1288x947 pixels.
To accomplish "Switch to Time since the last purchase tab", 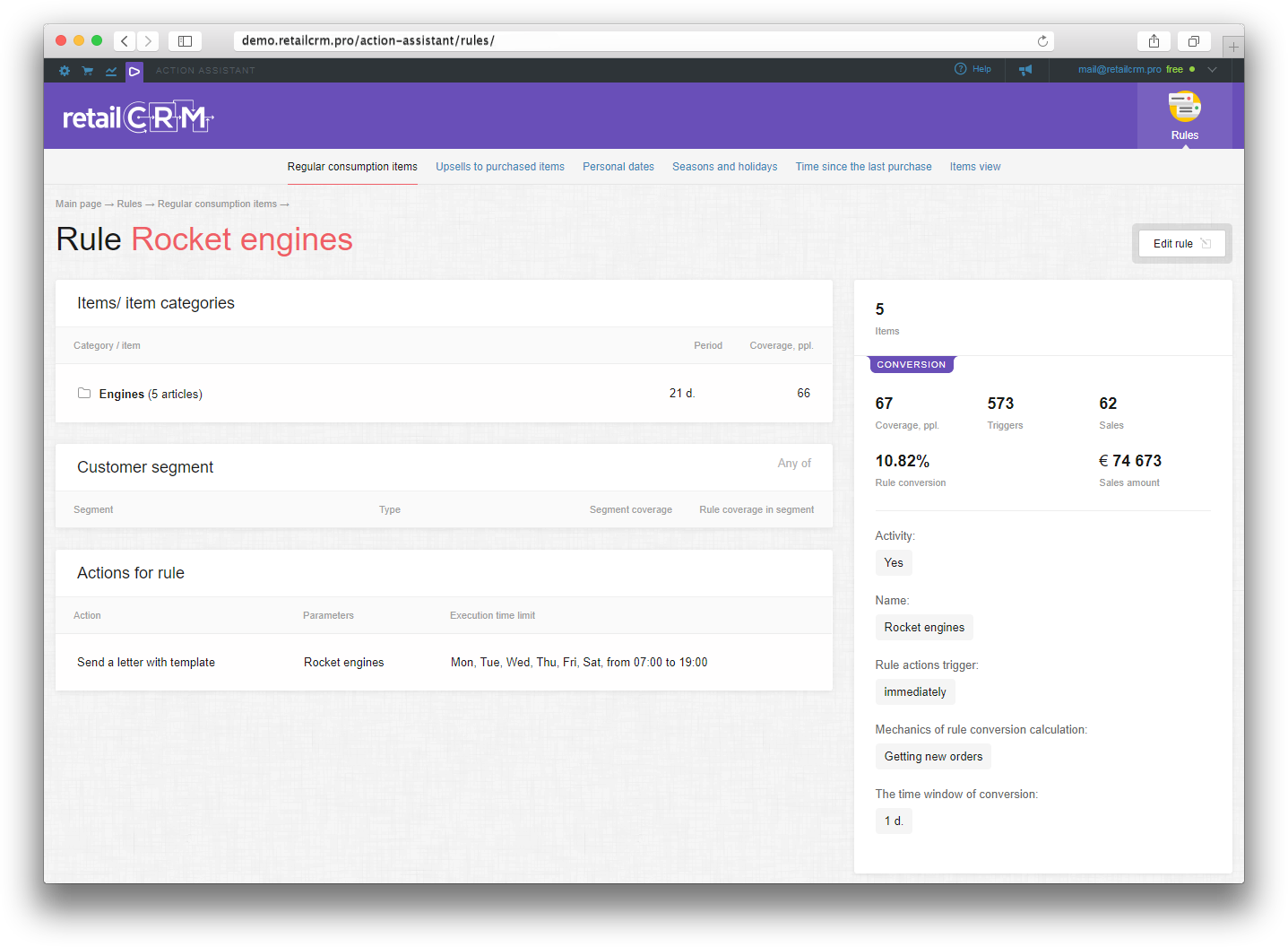I will (864, 167).
